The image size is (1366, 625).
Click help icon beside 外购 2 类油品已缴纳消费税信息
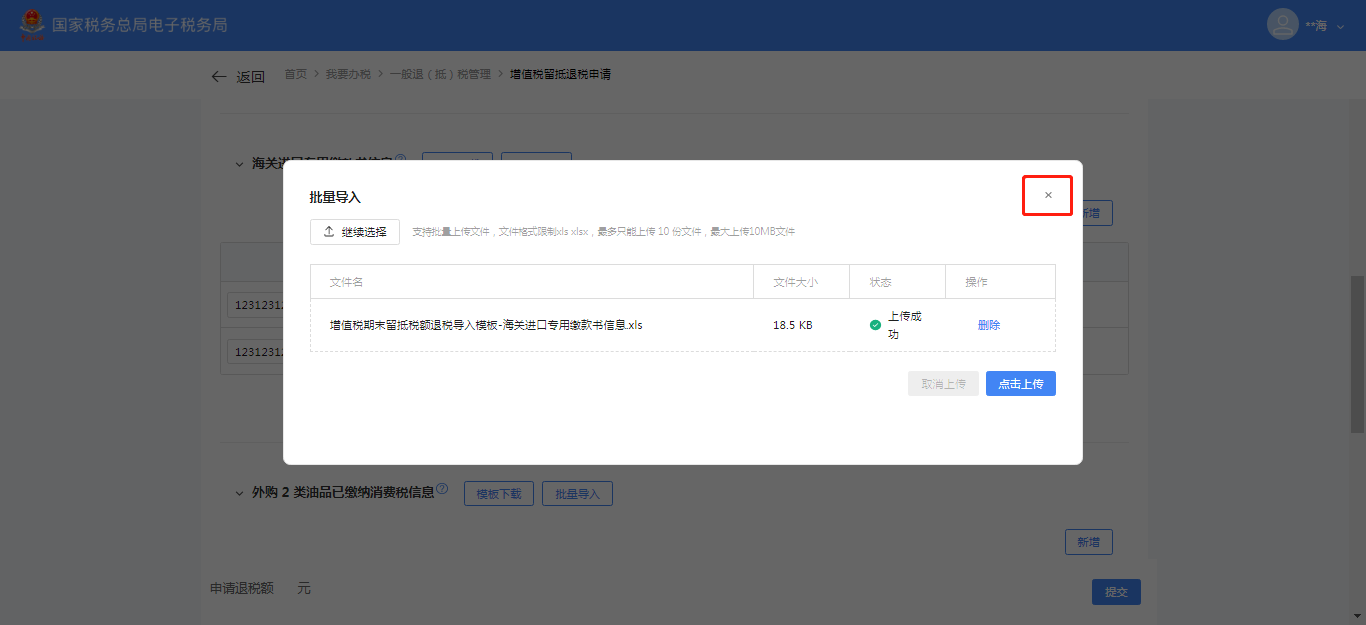point(442,490)
